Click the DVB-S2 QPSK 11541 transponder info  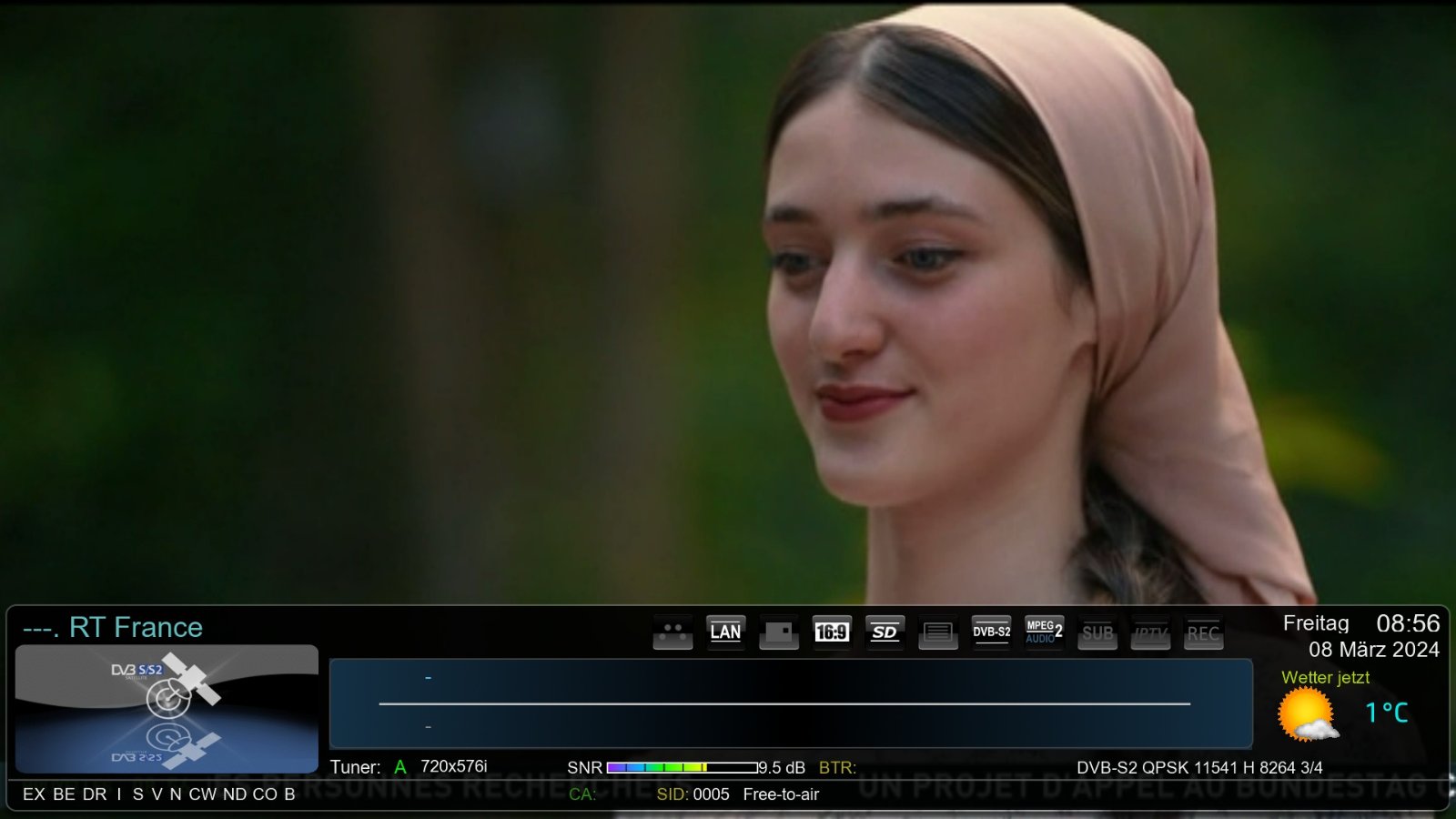tap(1198, 768)
